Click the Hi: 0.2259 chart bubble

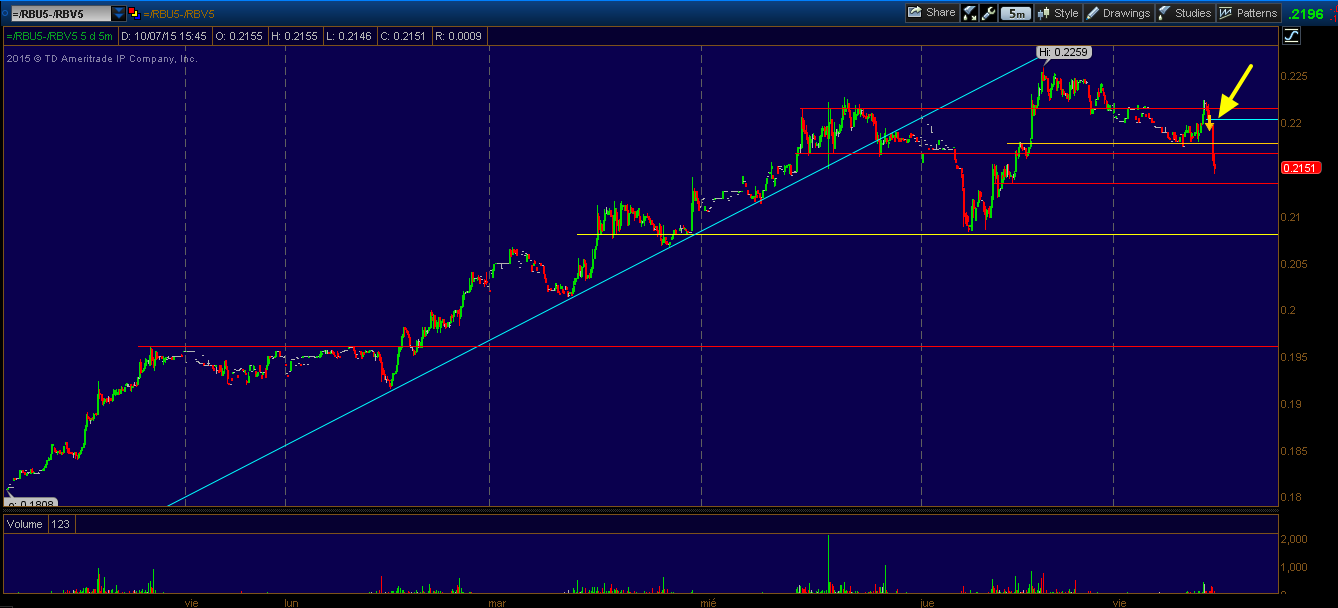pos(1064,52)
